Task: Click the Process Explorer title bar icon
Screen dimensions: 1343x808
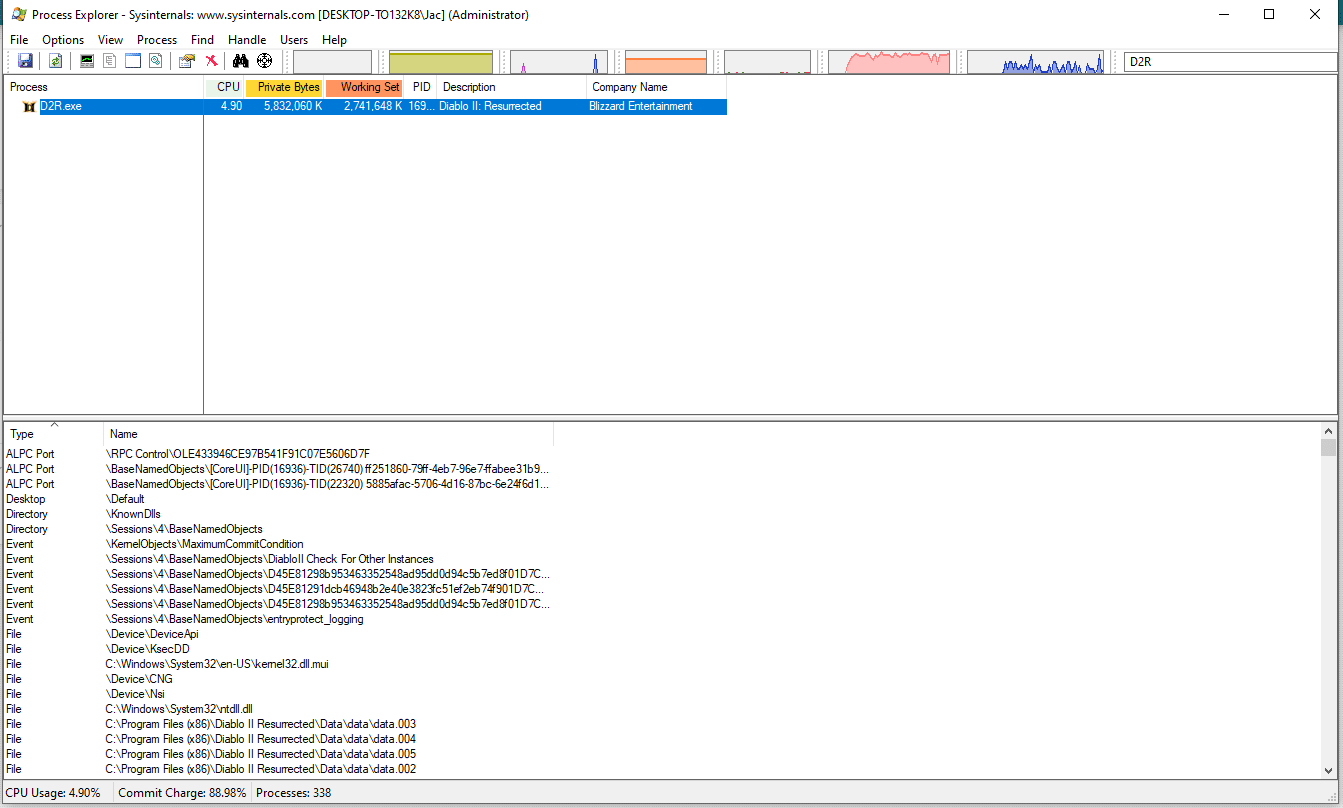Action: 18,15
